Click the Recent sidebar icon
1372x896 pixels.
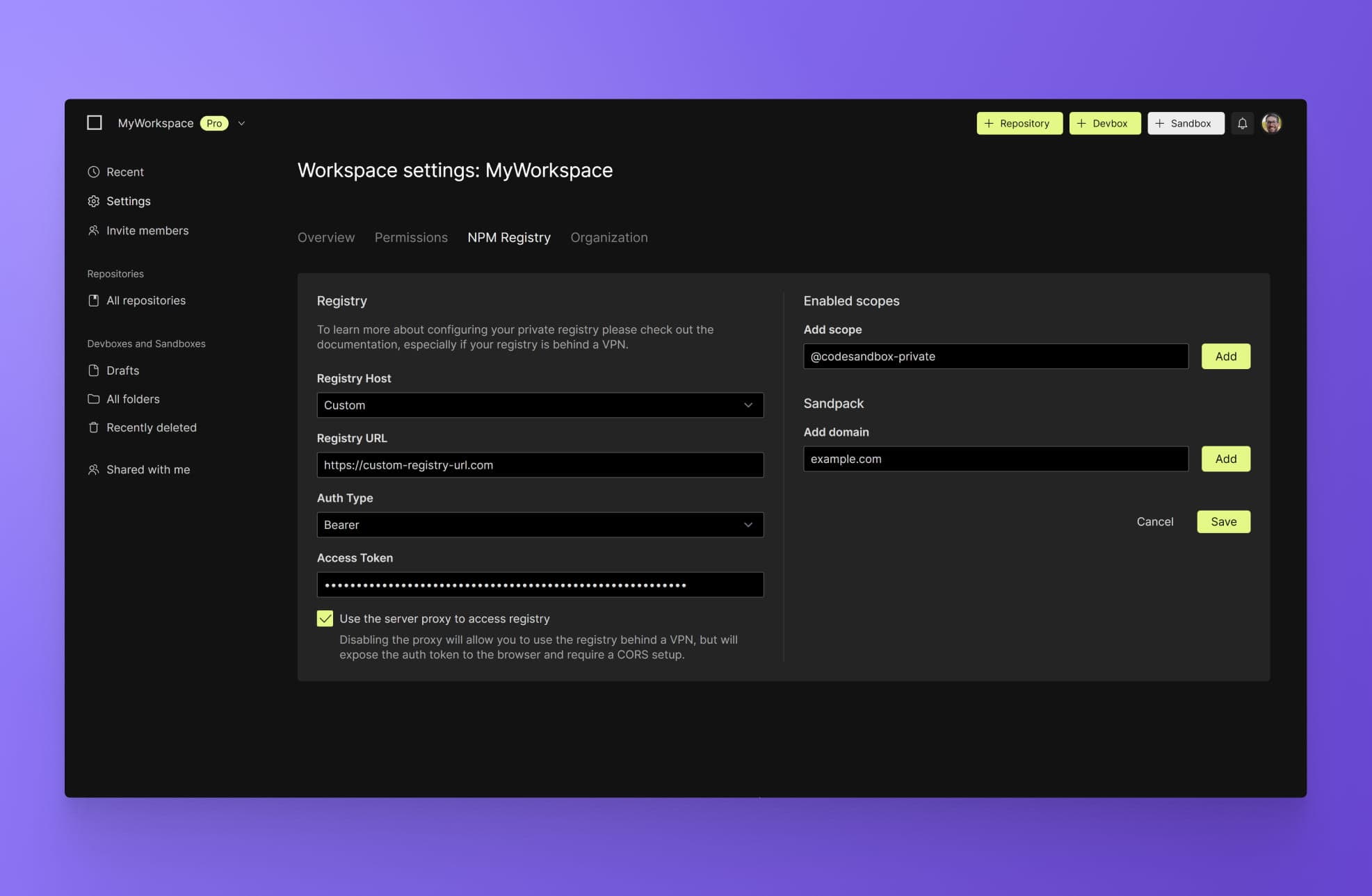coord(93,171)
